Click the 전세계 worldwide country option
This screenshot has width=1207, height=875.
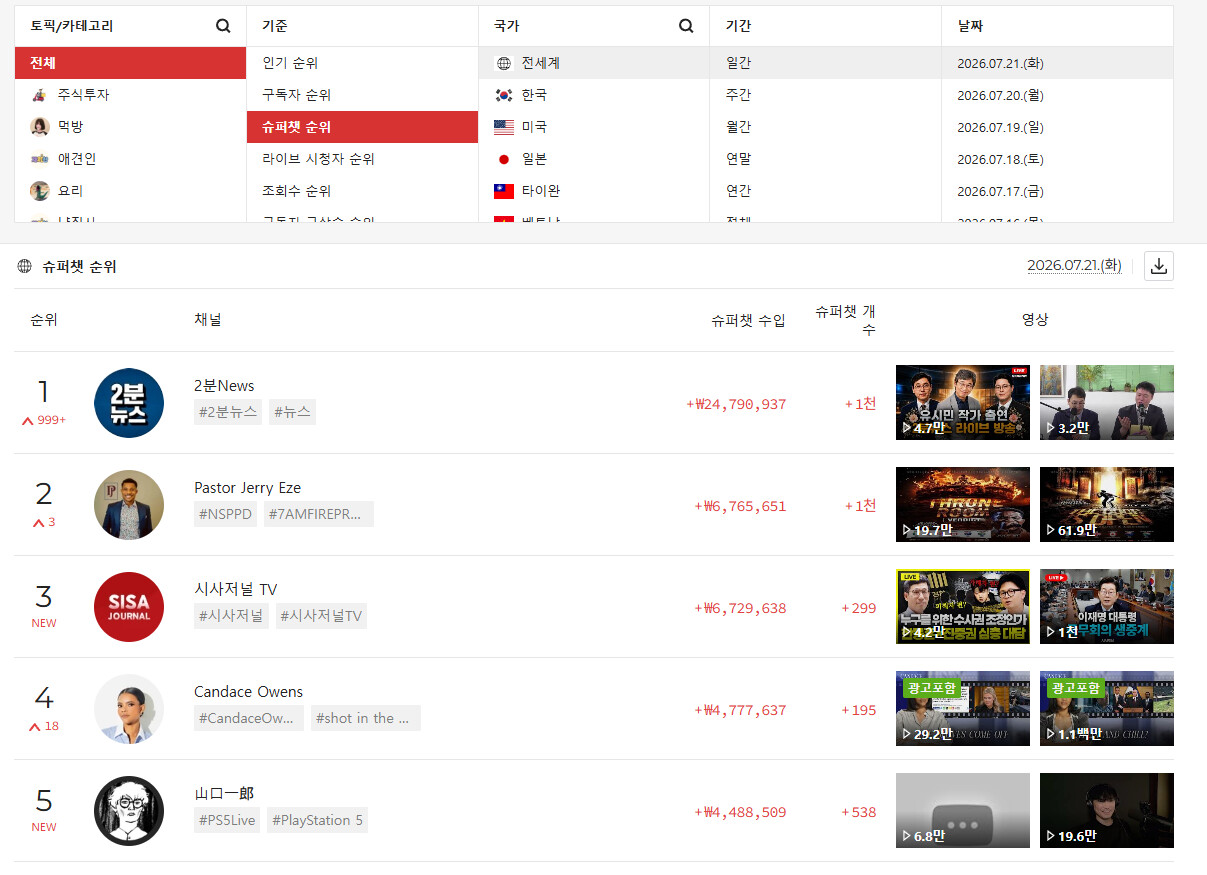pyautogui.click(x=594, y=63)
